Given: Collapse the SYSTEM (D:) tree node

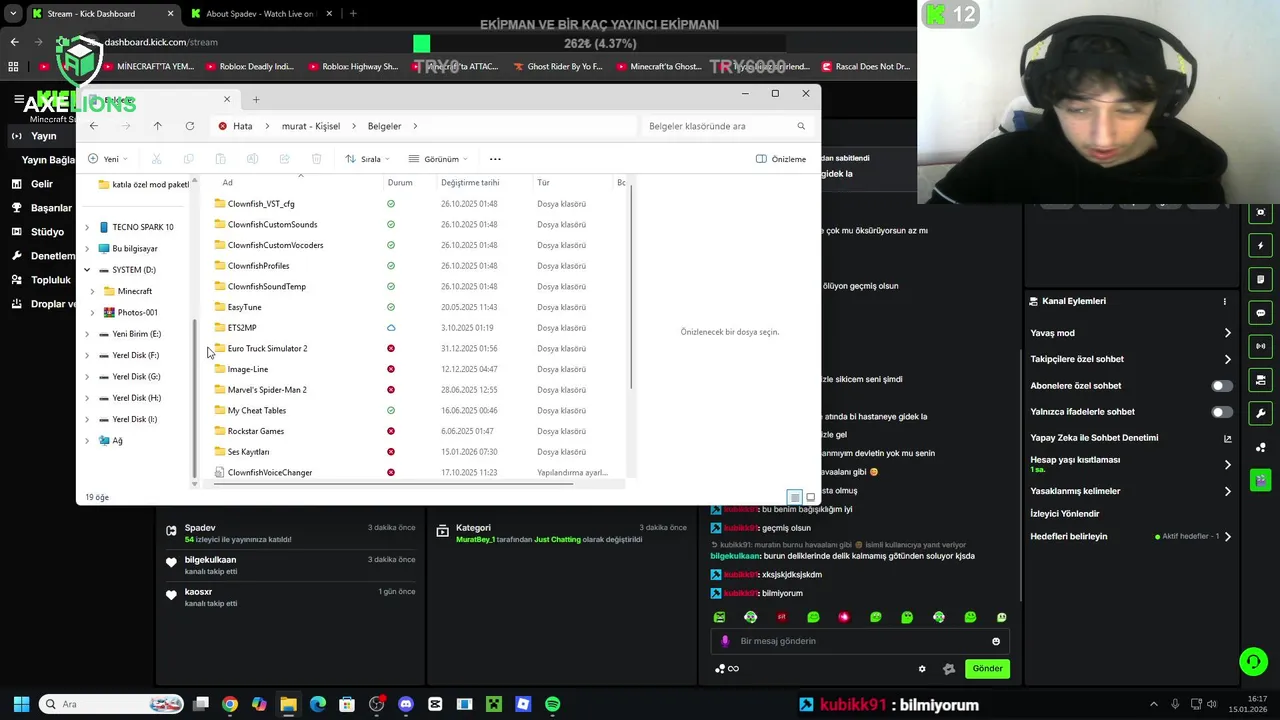Looking at the screenshot, I should click(x=87, y=270).
